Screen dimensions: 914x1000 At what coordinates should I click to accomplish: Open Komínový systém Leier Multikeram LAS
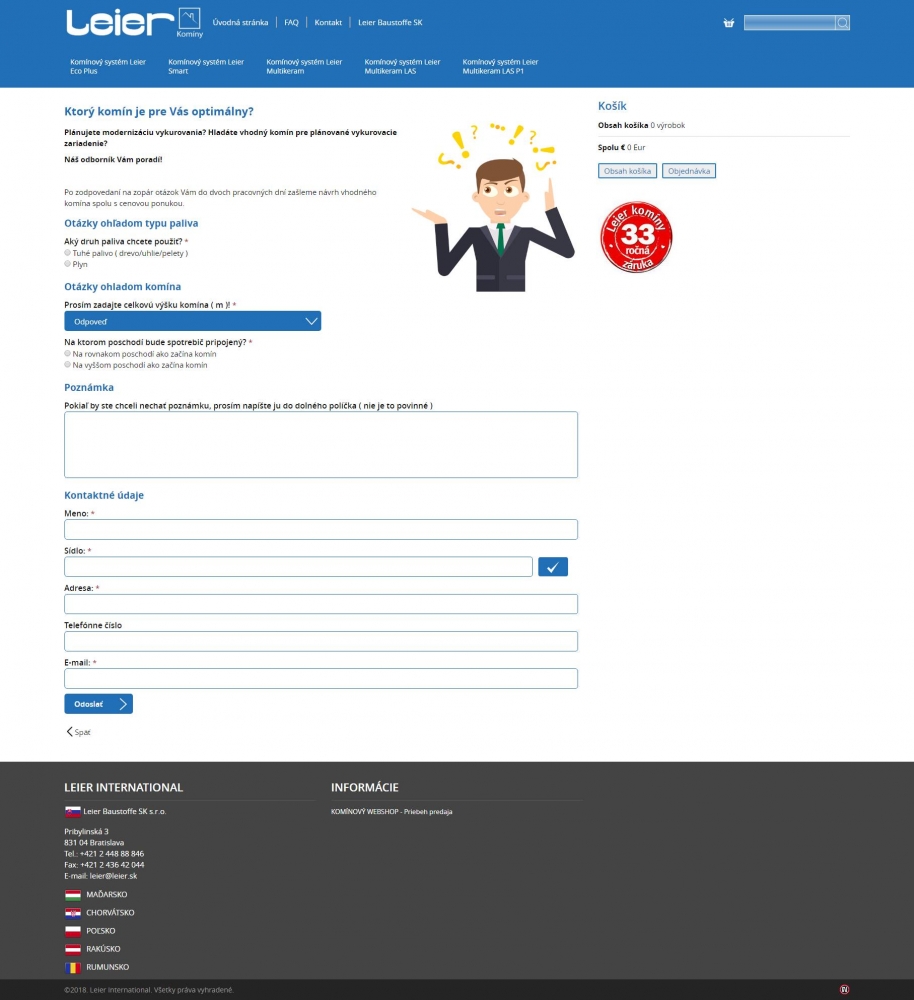click(x=402, y=66)
